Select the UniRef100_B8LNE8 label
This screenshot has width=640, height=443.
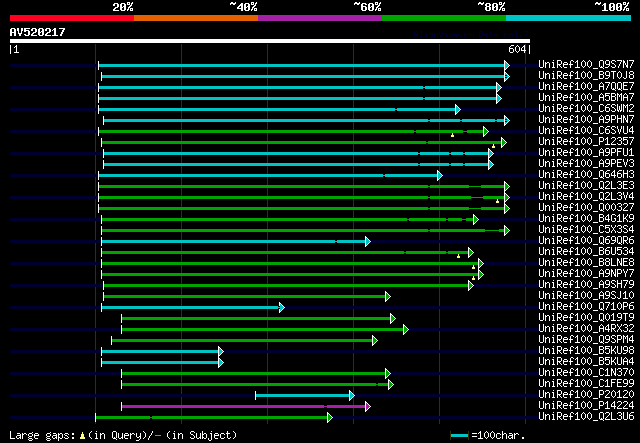click(x=586, y=263)
